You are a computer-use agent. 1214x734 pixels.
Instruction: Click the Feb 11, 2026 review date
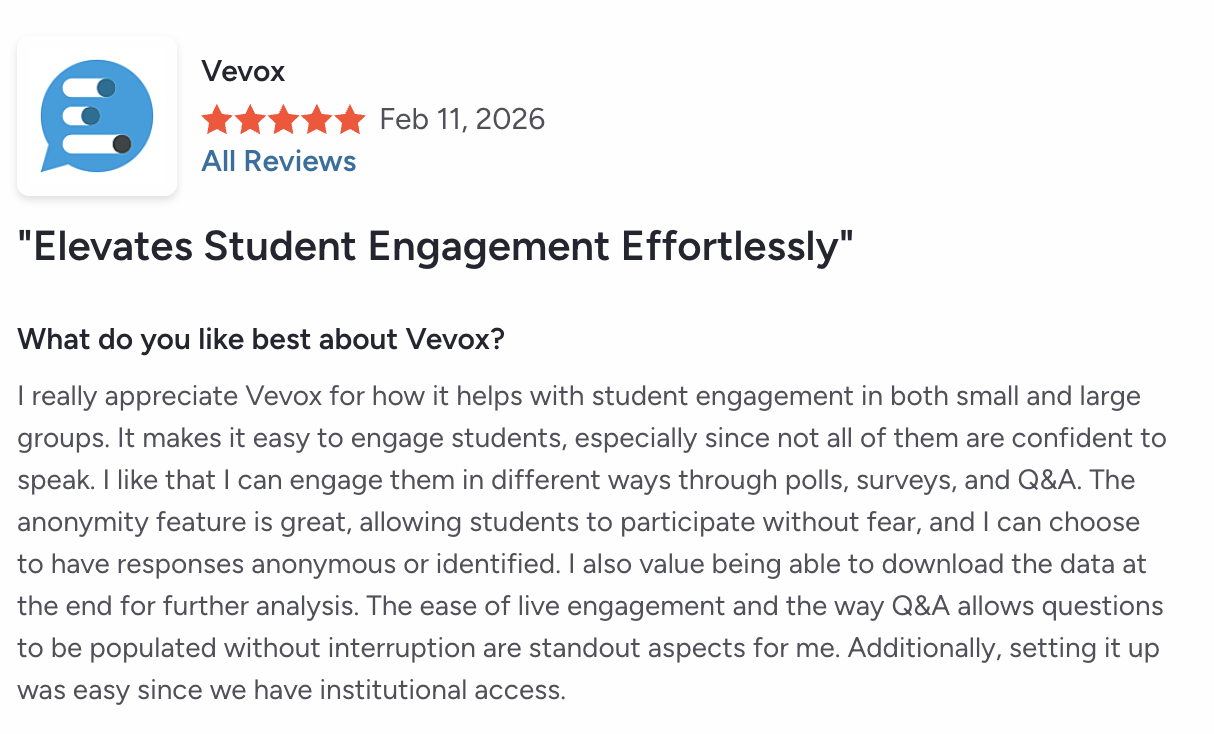(x=462, y=120)
